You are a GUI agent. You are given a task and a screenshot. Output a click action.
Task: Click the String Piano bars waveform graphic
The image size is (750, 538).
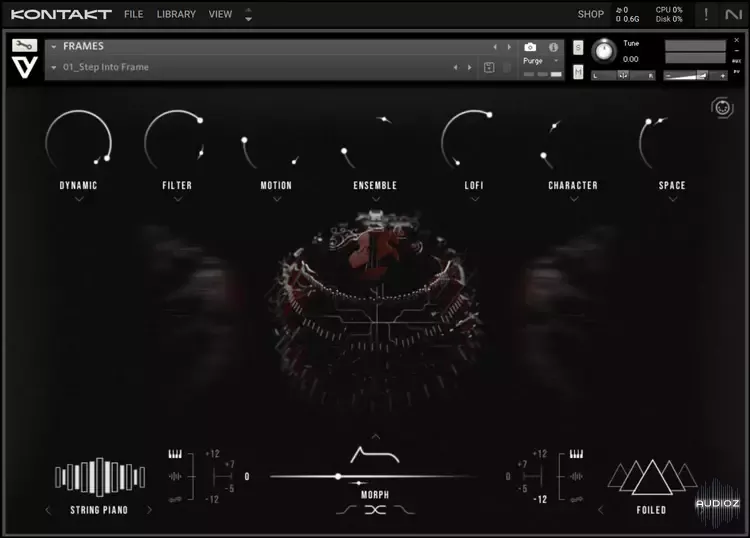(x=100, y=477)
